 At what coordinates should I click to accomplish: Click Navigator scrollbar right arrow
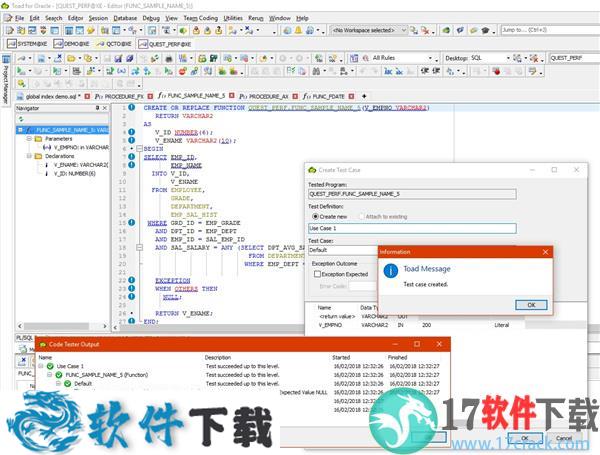click(105, 326)
